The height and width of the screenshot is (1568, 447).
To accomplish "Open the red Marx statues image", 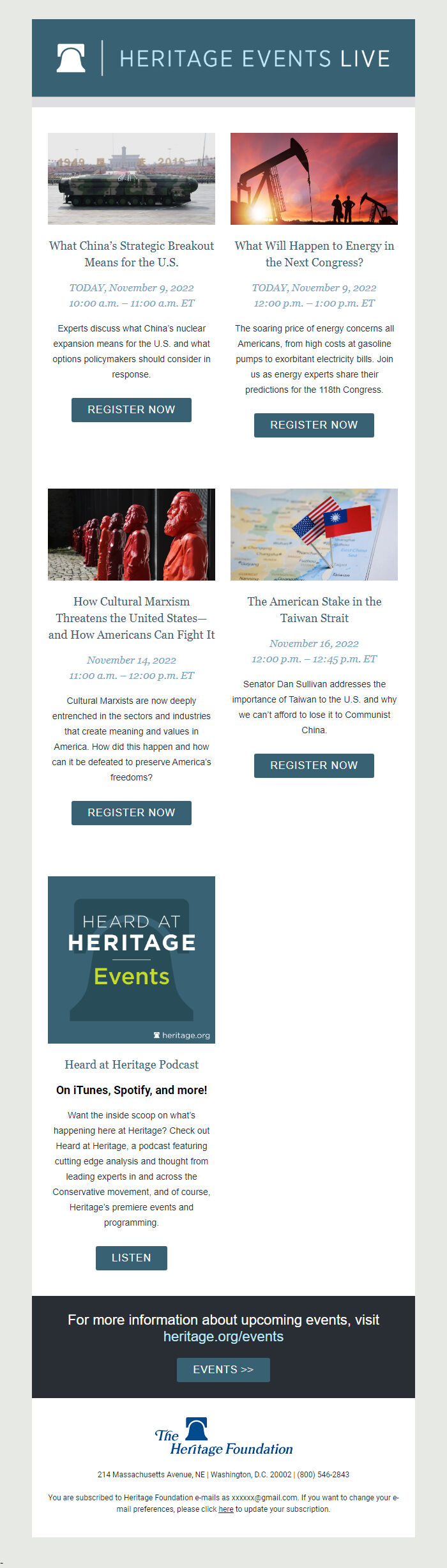I will pyautogui.click(x=132, y=535).
